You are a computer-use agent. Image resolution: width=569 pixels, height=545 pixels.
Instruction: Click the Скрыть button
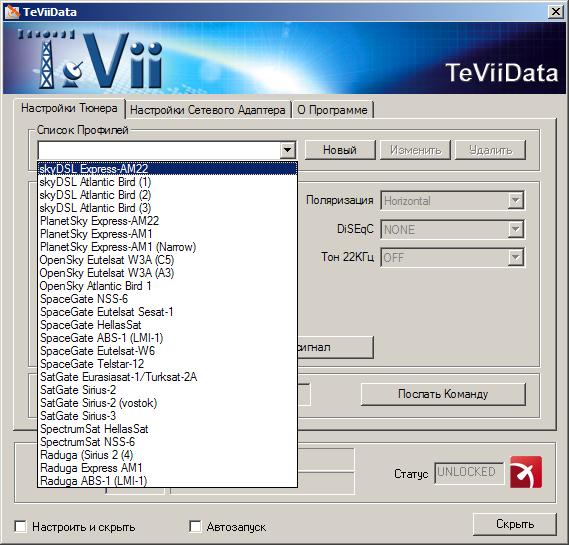[515, 524]
